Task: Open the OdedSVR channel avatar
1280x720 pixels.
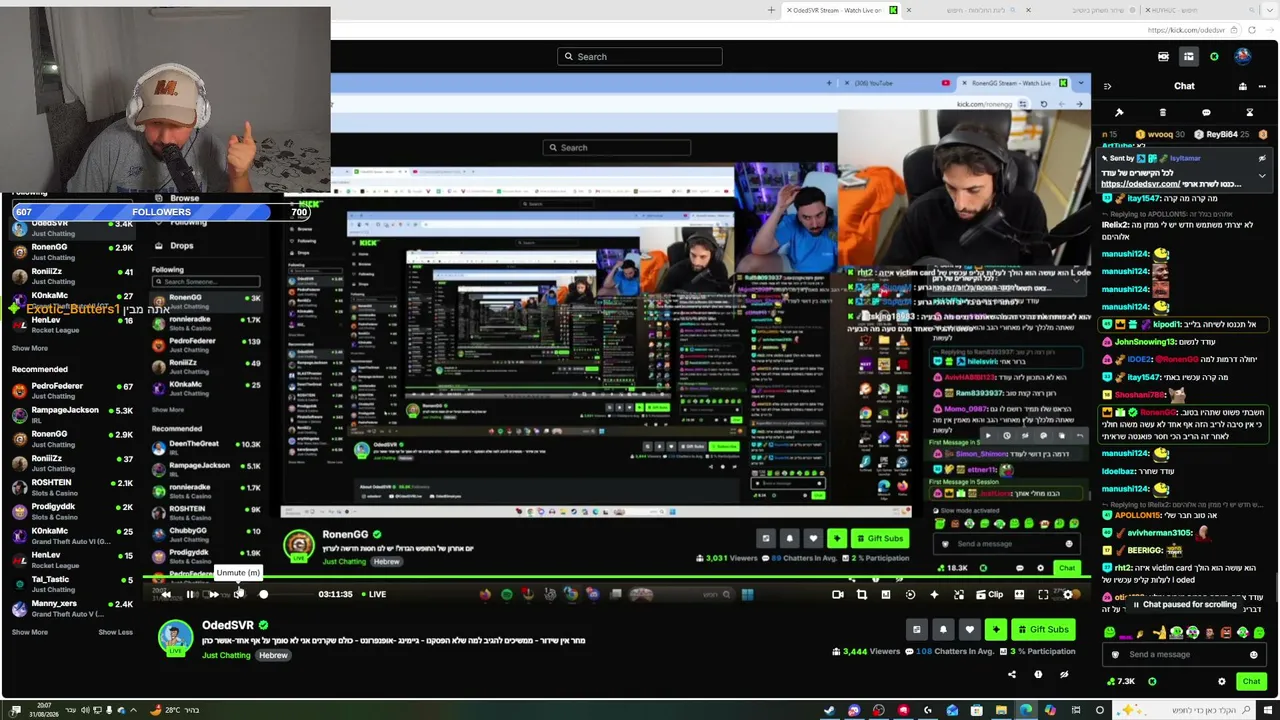Action: pyautogui.click(x=175, y=636)
